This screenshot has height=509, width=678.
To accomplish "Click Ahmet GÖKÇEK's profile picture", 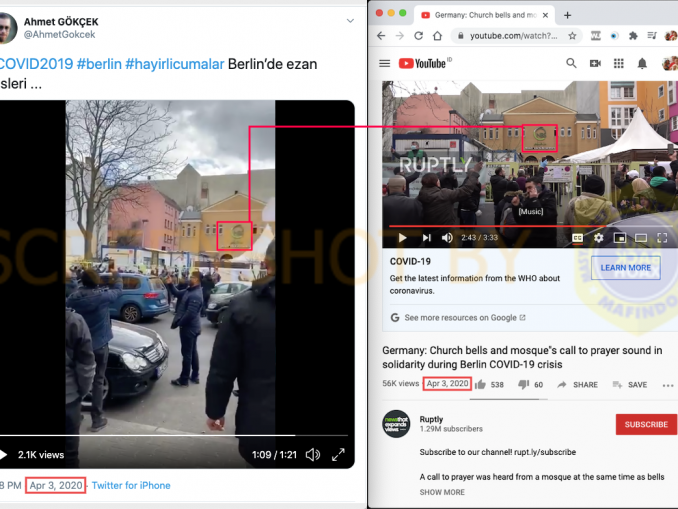I will [8, 28].
